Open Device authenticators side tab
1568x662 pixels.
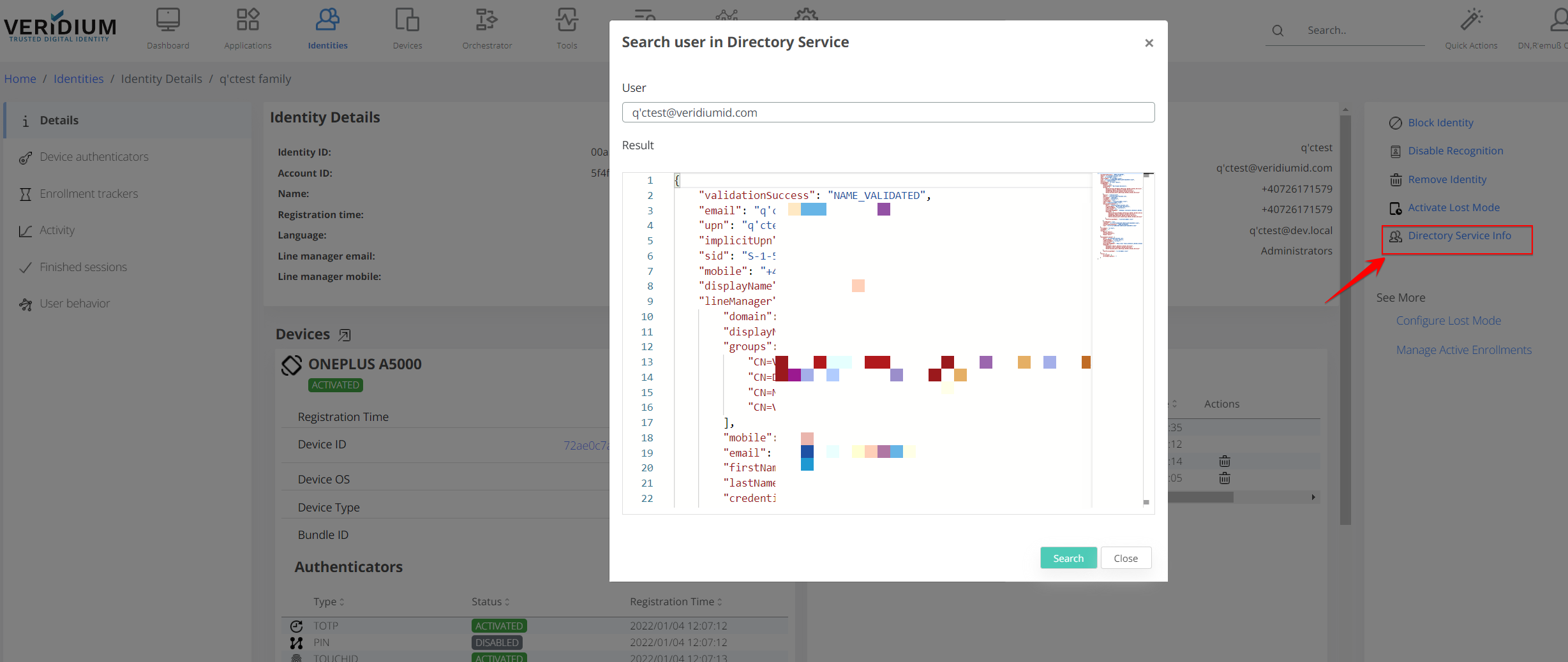[94, 157]
